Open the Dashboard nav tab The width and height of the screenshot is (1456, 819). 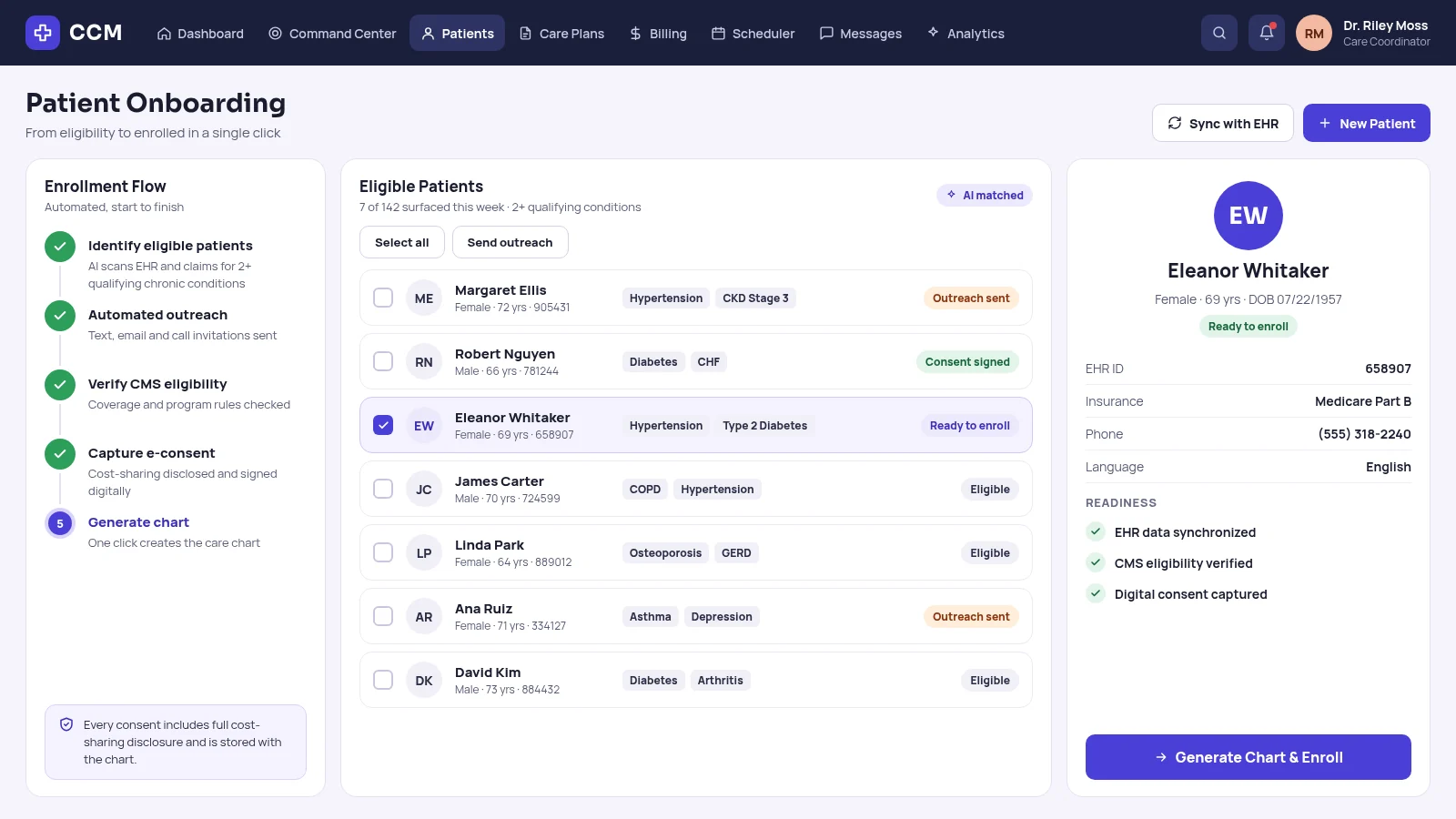pyautogui.click(x=200, y=33)
